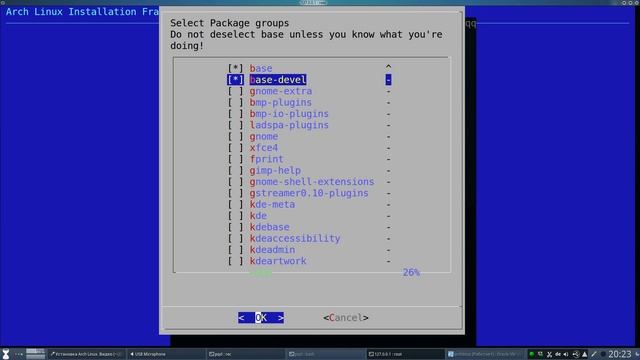Switch to the Arch Linux video taskbar window
Image resolution: width=640 pixels, height=360 pixels.
[x=86, y=354]
